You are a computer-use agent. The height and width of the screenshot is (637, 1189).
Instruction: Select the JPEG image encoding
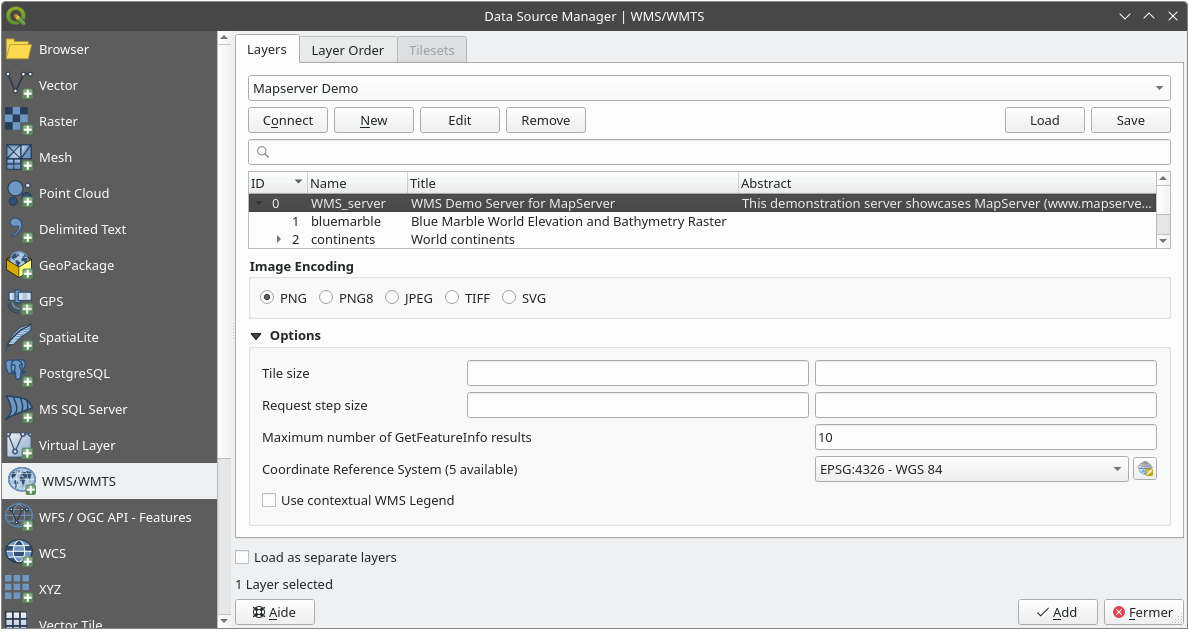392,298
